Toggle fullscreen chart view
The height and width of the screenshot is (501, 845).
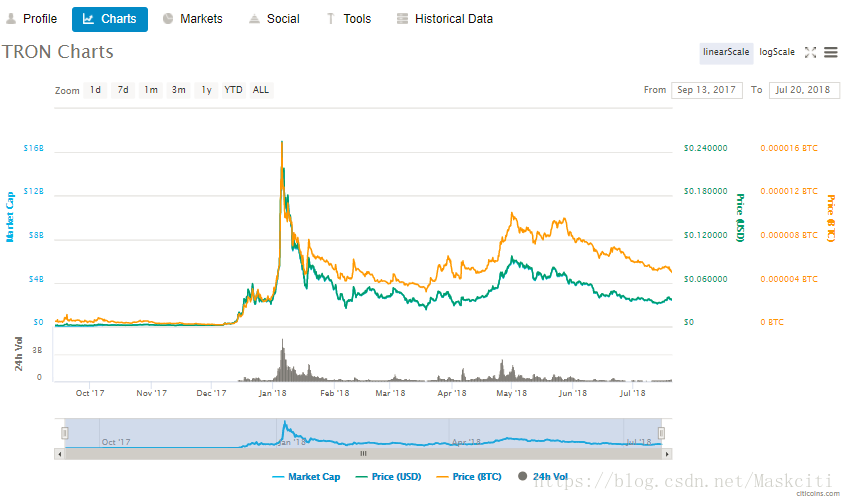point(810,52)
